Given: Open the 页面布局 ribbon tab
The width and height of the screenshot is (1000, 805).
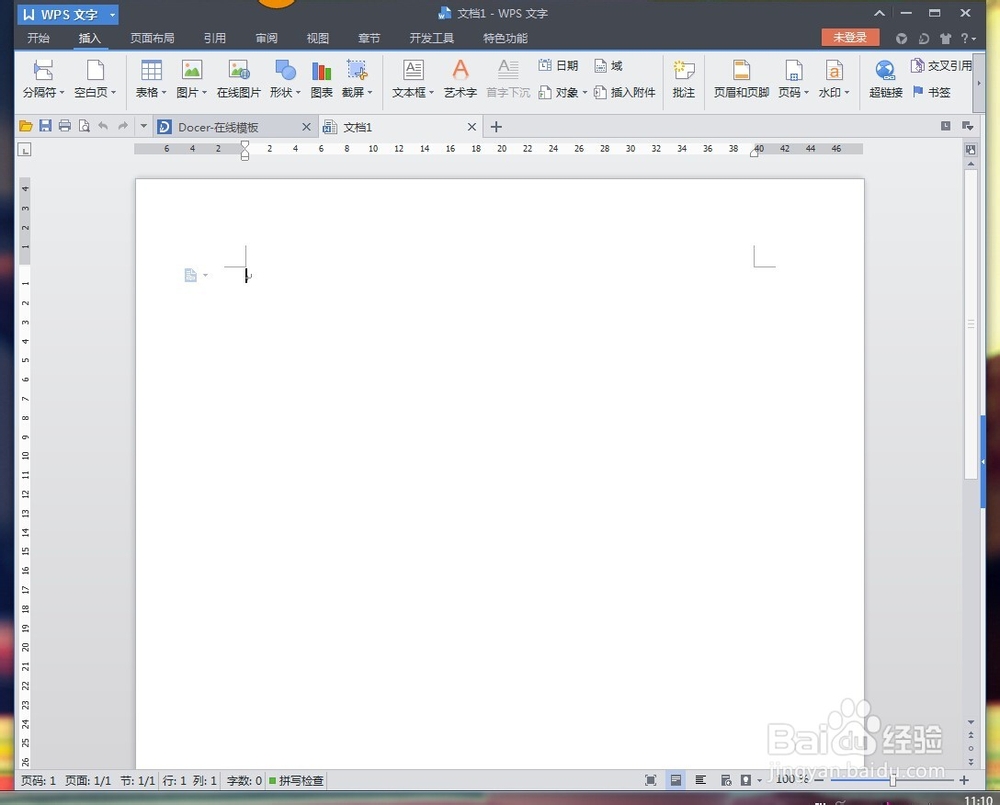Looking at the screenshot, I should 152,38.
